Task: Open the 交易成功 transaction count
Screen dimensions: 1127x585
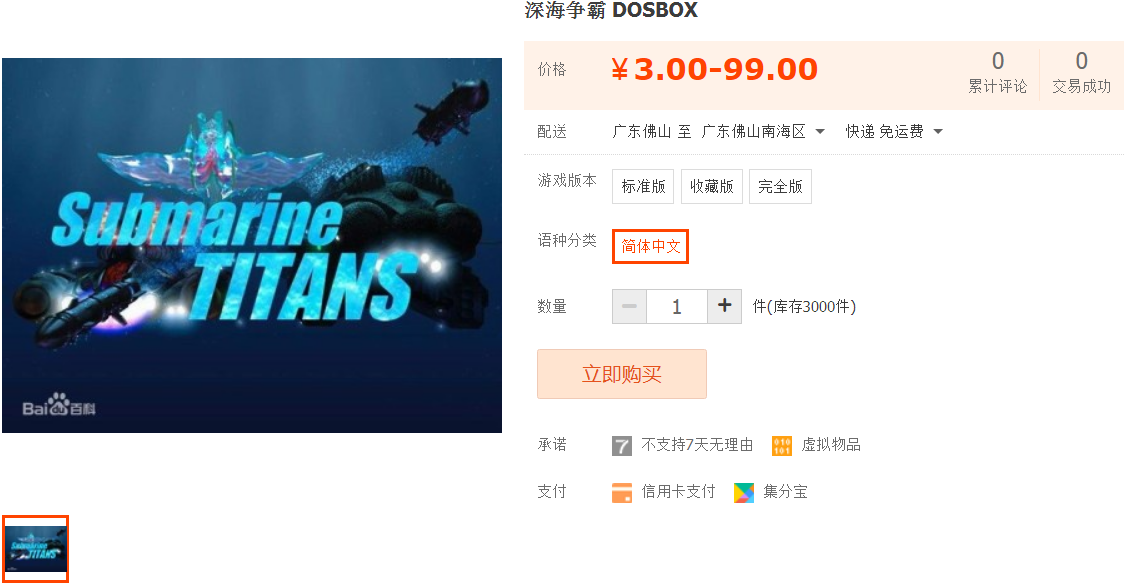Action: [x=1081, y=72]
